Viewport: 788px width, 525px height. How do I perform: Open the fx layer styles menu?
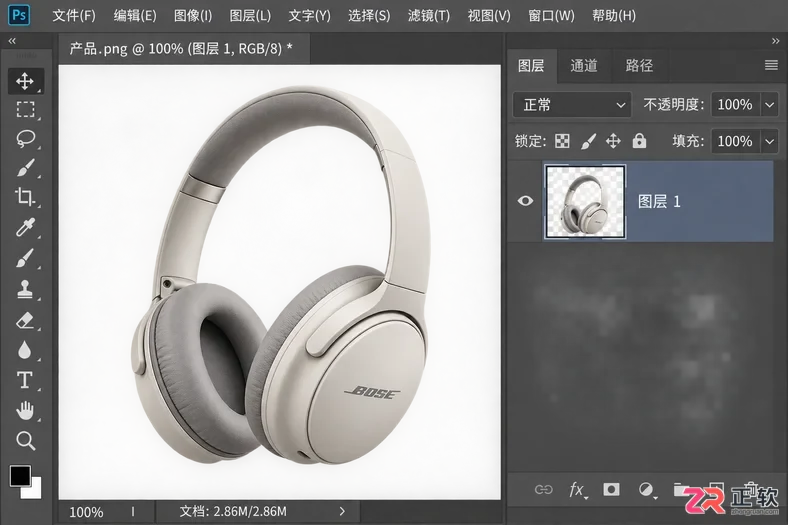(x=577, y=489)
